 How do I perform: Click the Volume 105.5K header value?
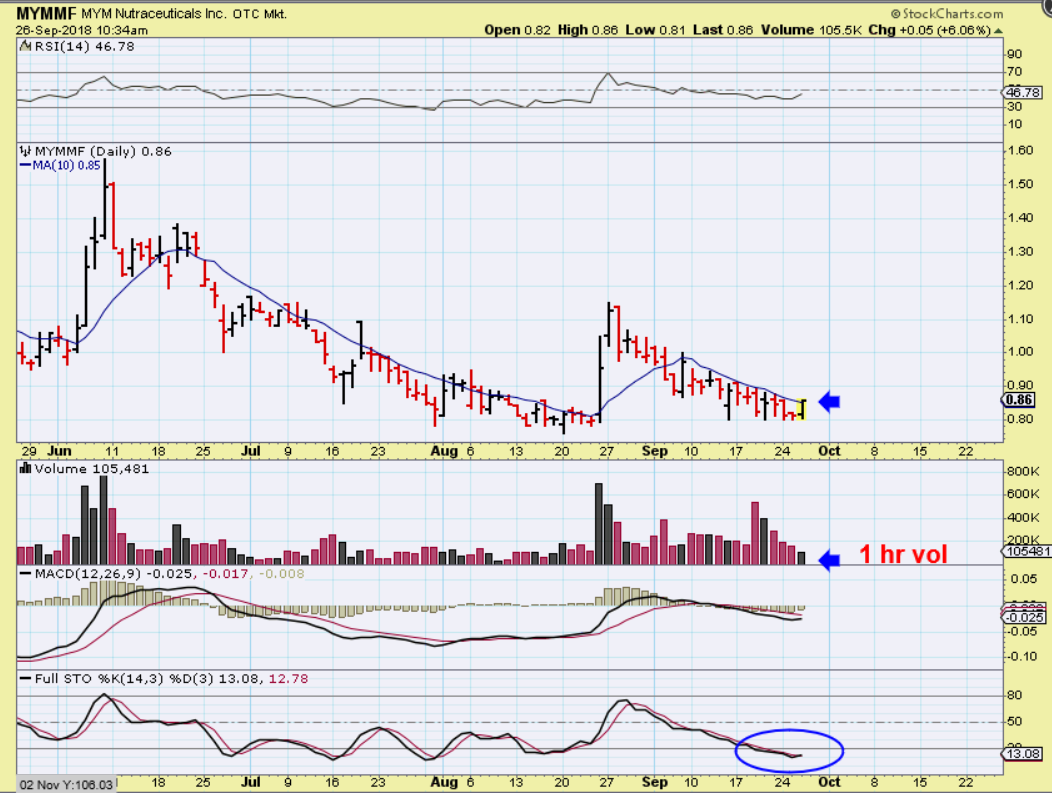point(811,30)
